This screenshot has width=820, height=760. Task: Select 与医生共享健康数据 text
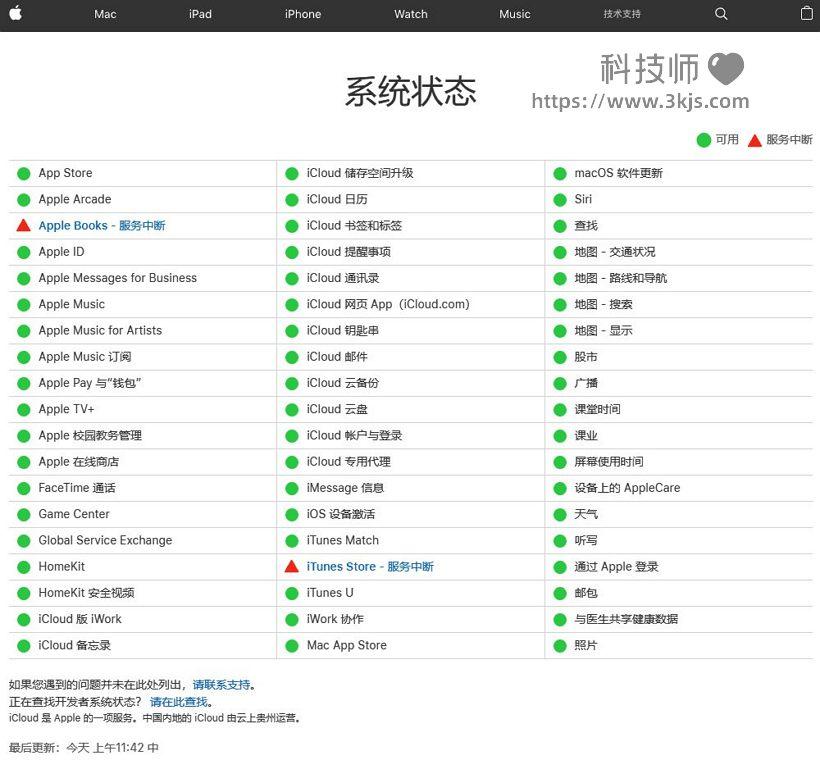[x=627, y=619]
